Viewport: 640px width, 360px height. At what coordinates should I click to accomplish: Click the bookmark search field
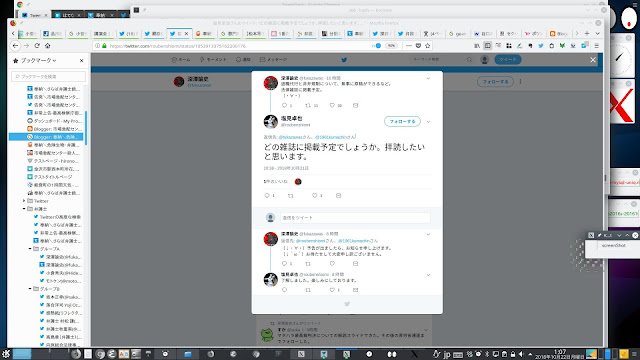point(49,76)
